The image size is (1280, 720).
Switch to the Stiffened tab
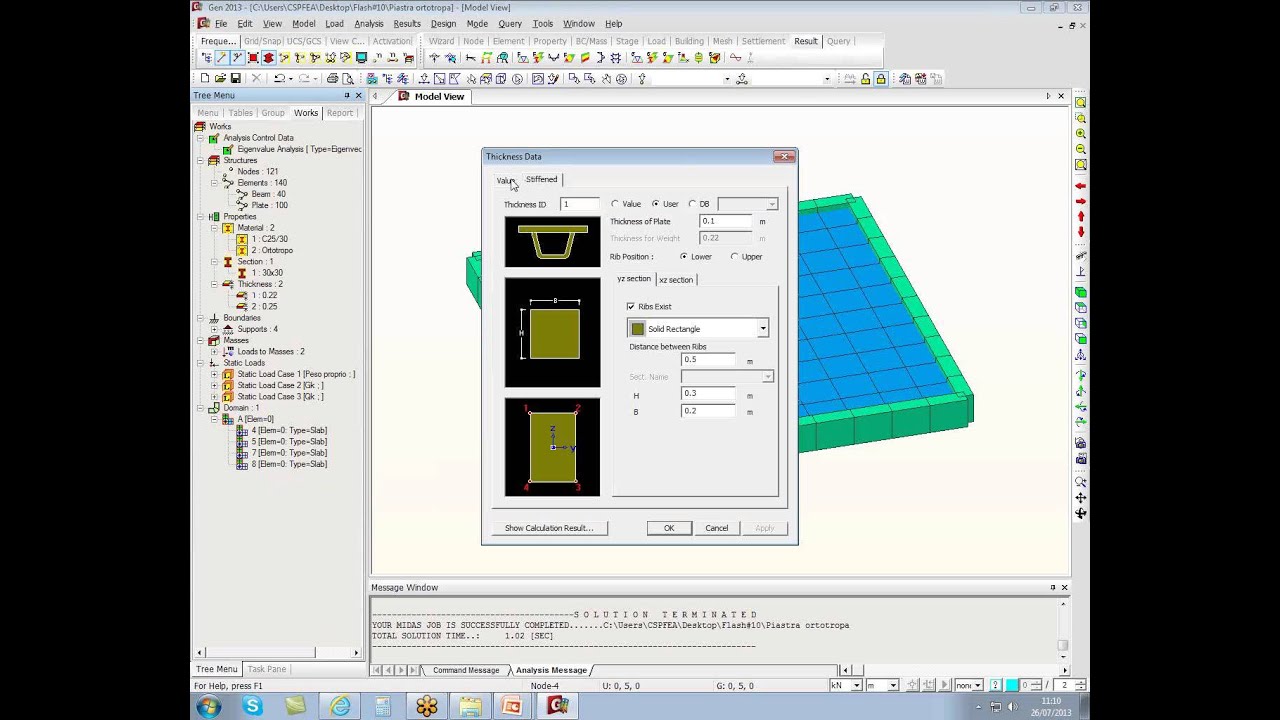click(542, 180)
